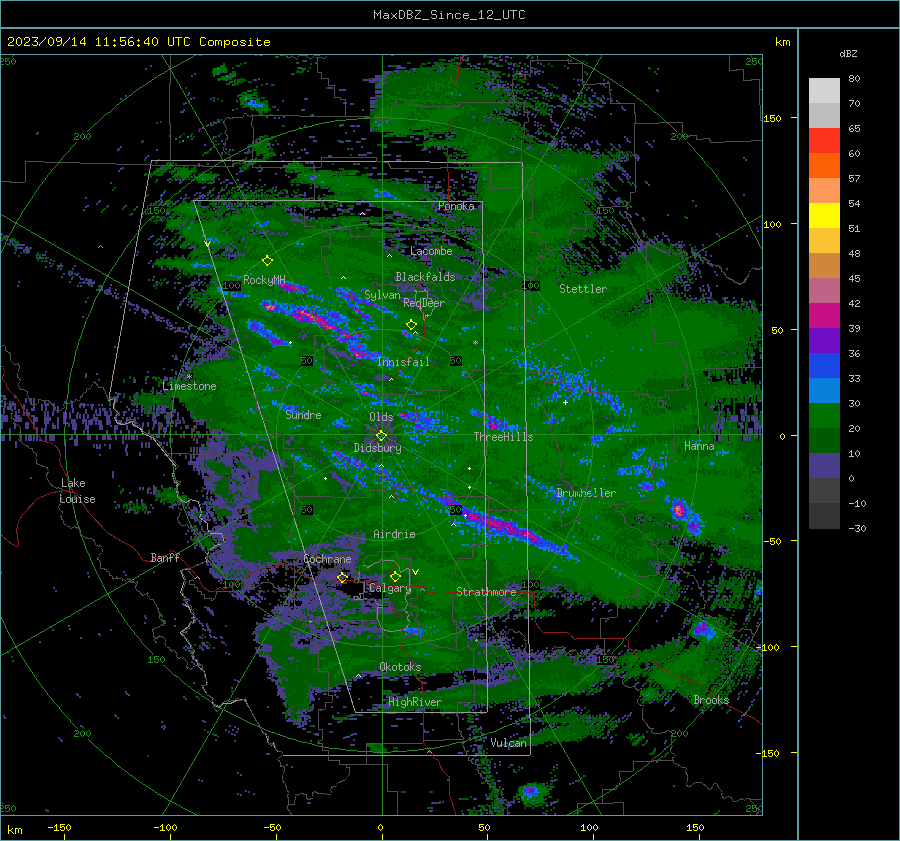Click the yellow diamond marker above RockyMH

coord(267,261)
